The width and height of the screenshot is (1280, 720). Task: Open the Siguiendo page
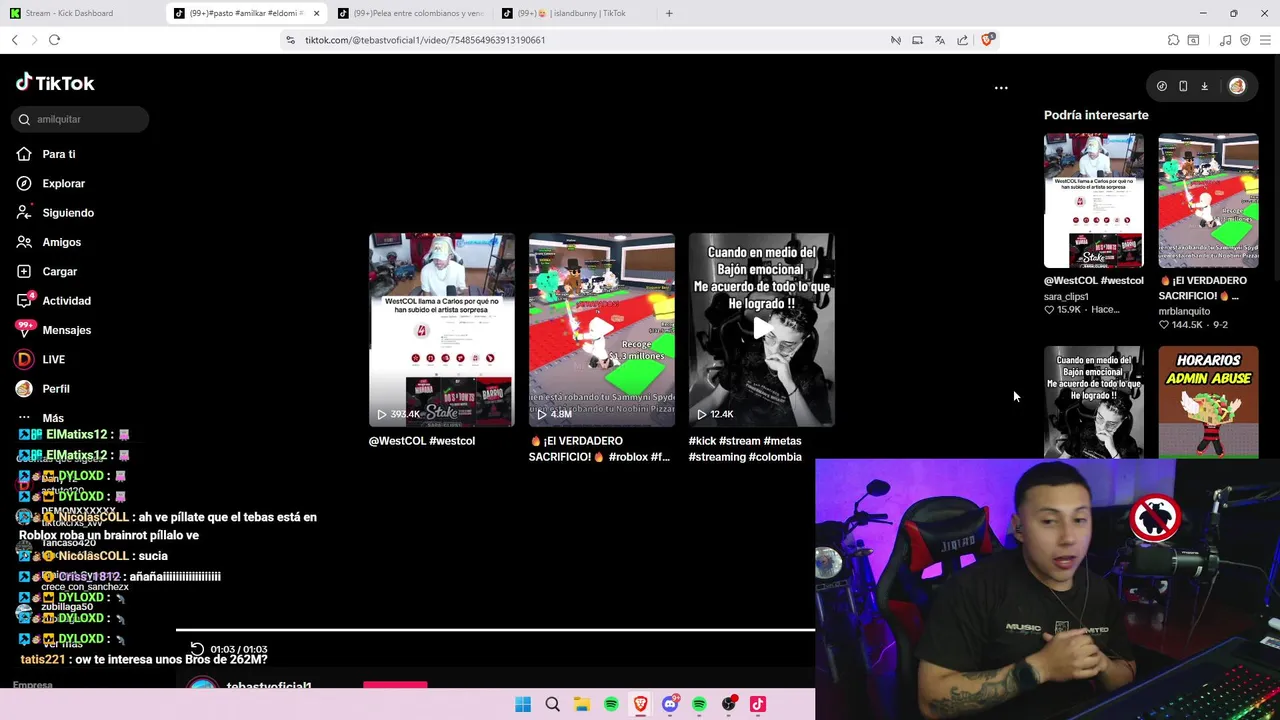[55, 212]
